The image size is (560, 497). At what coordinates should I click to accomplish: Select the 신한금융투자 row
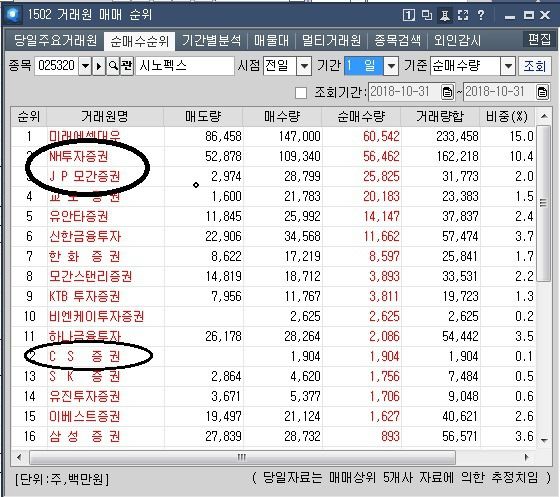pyautogui.click(x=273, y=236)
